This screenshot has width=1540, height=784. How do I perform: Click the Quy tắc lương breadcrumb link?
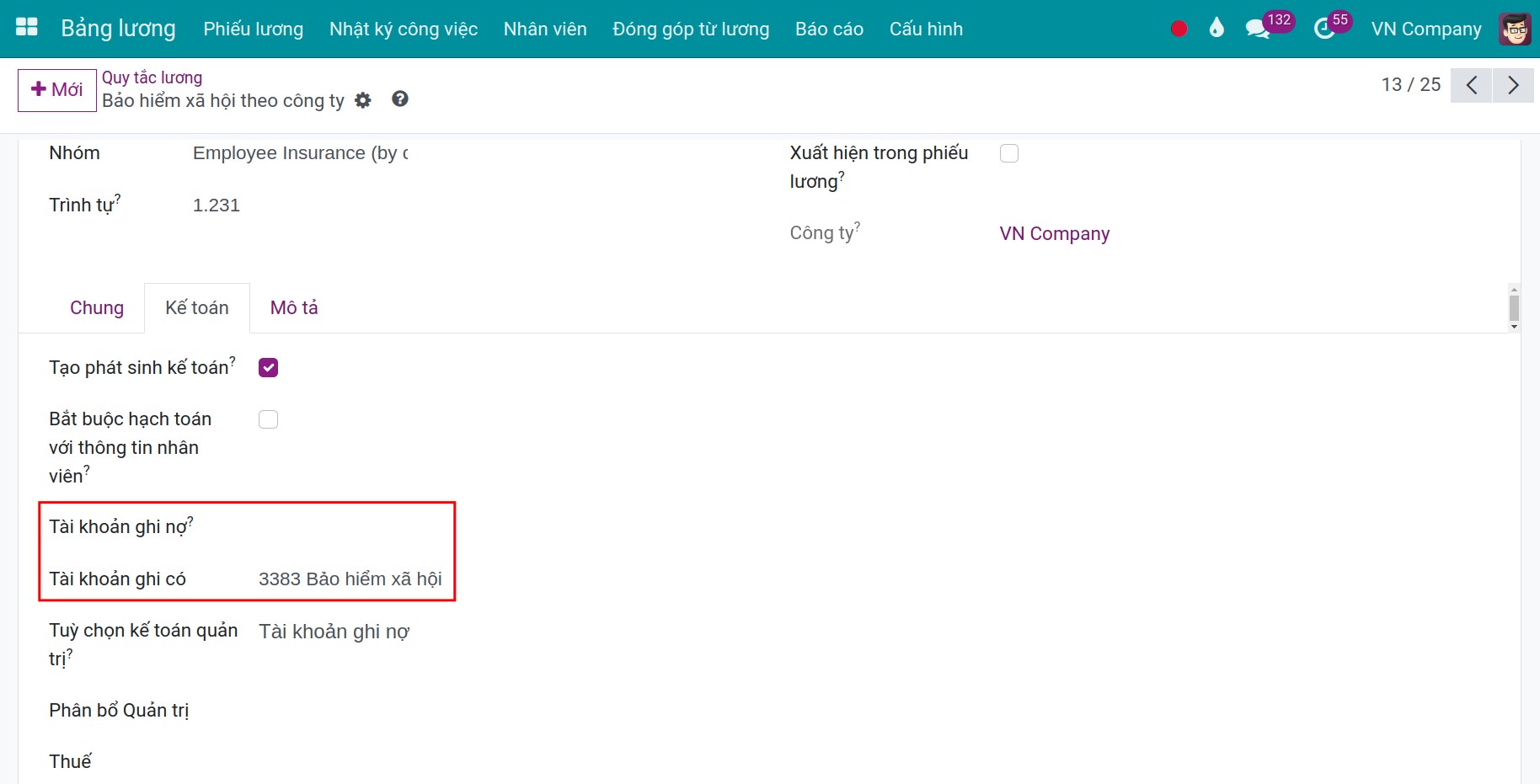(152, 77)
